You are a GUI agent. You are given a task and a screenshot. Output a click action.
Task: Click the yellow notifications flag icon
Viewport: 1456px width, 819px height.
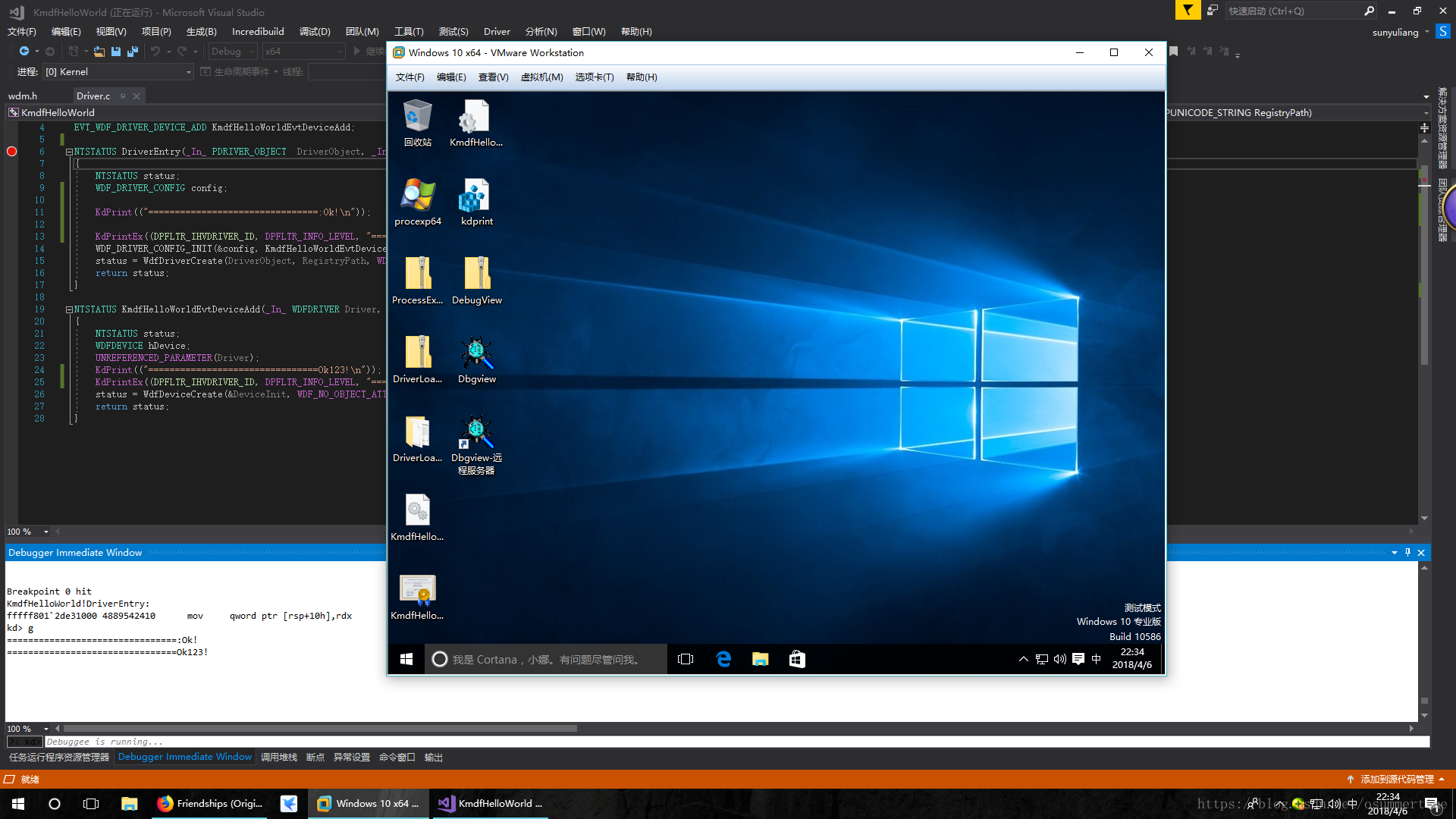tap(1188, 11)
